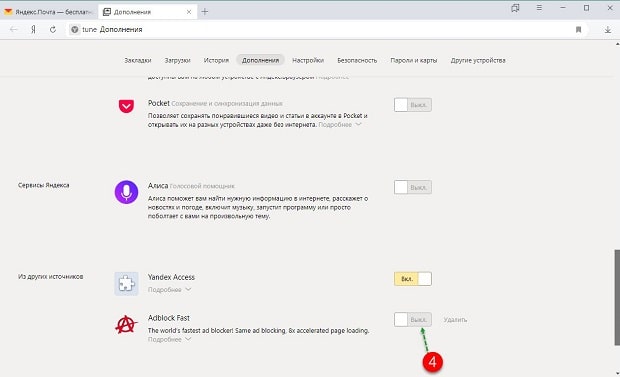The height and width of the screenshot is (377, 620).
Task: Open a new tab with the plus button
Action: pyautogui.click(x=205, y=11)
